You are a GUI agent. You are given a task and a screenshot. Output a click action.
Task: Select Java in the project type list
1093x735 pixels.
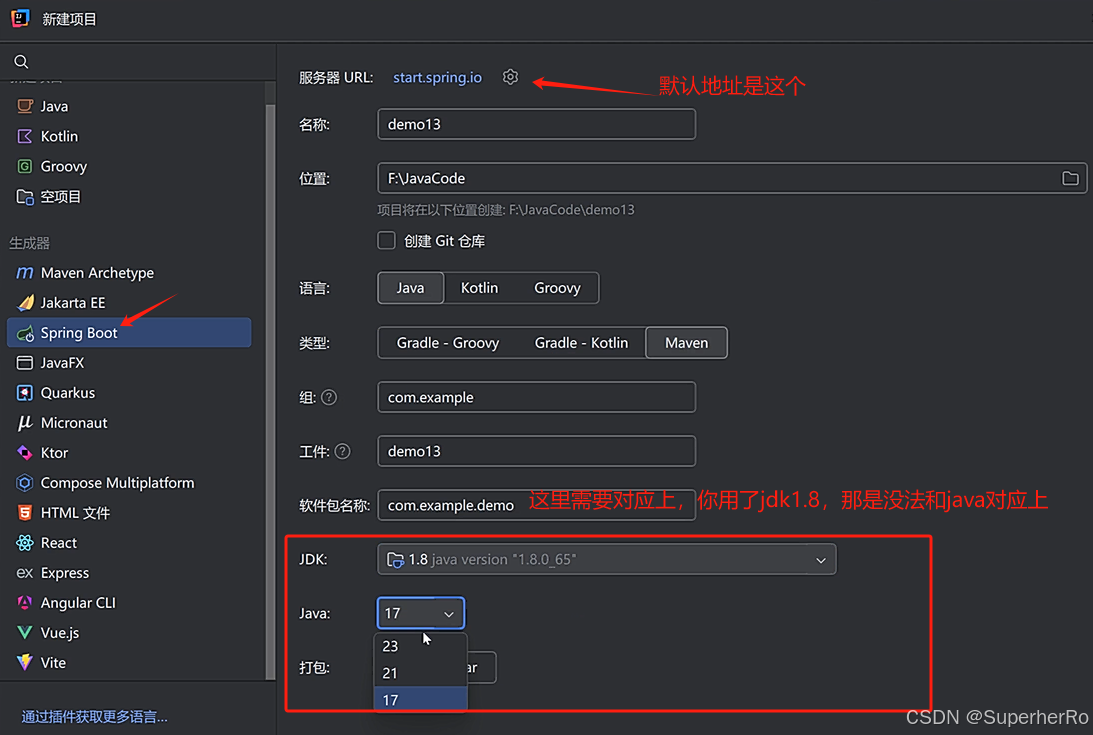[x=129, y=106]
